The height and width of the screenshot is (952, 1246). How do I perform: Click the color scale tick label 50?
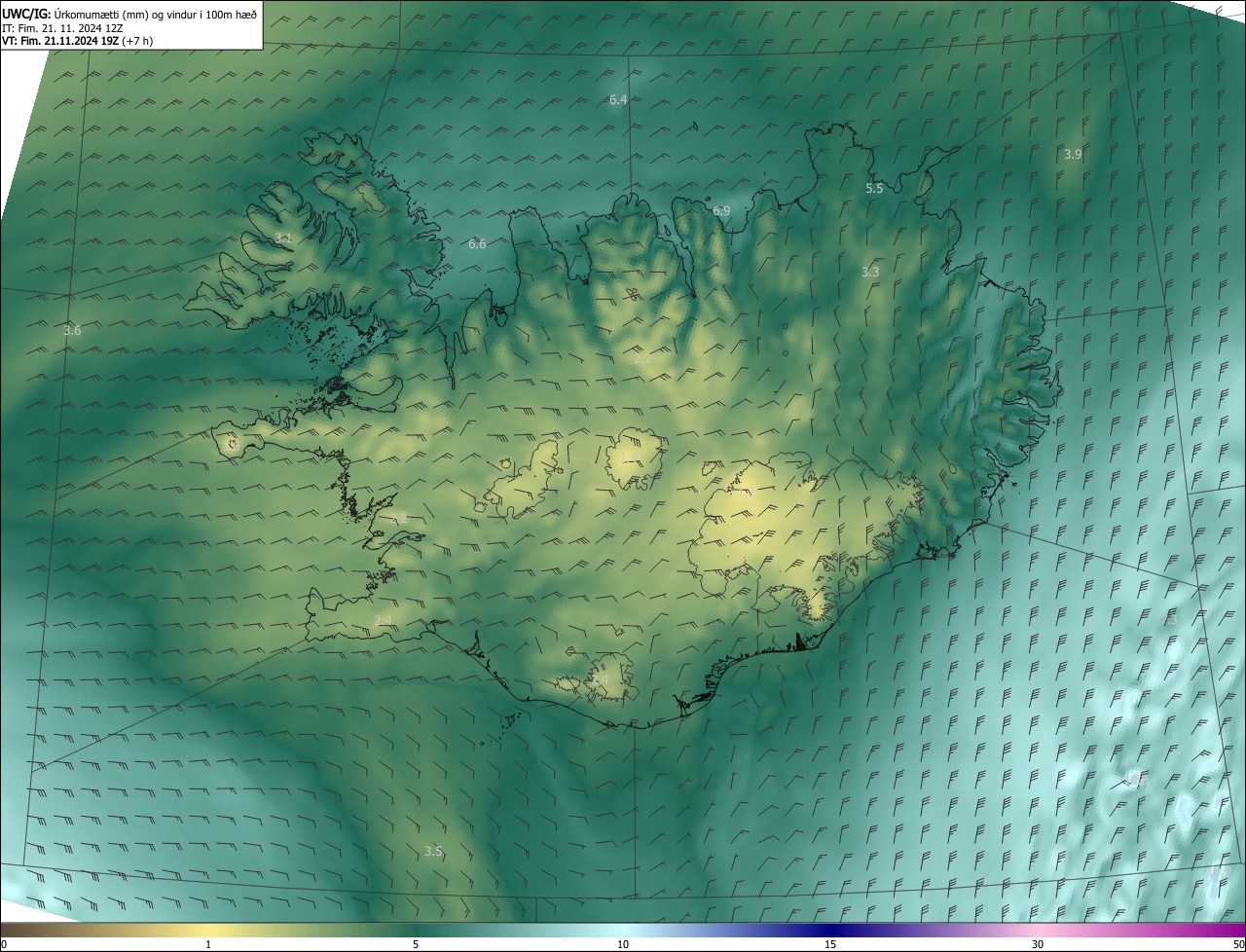click(x=1238, y=944)
